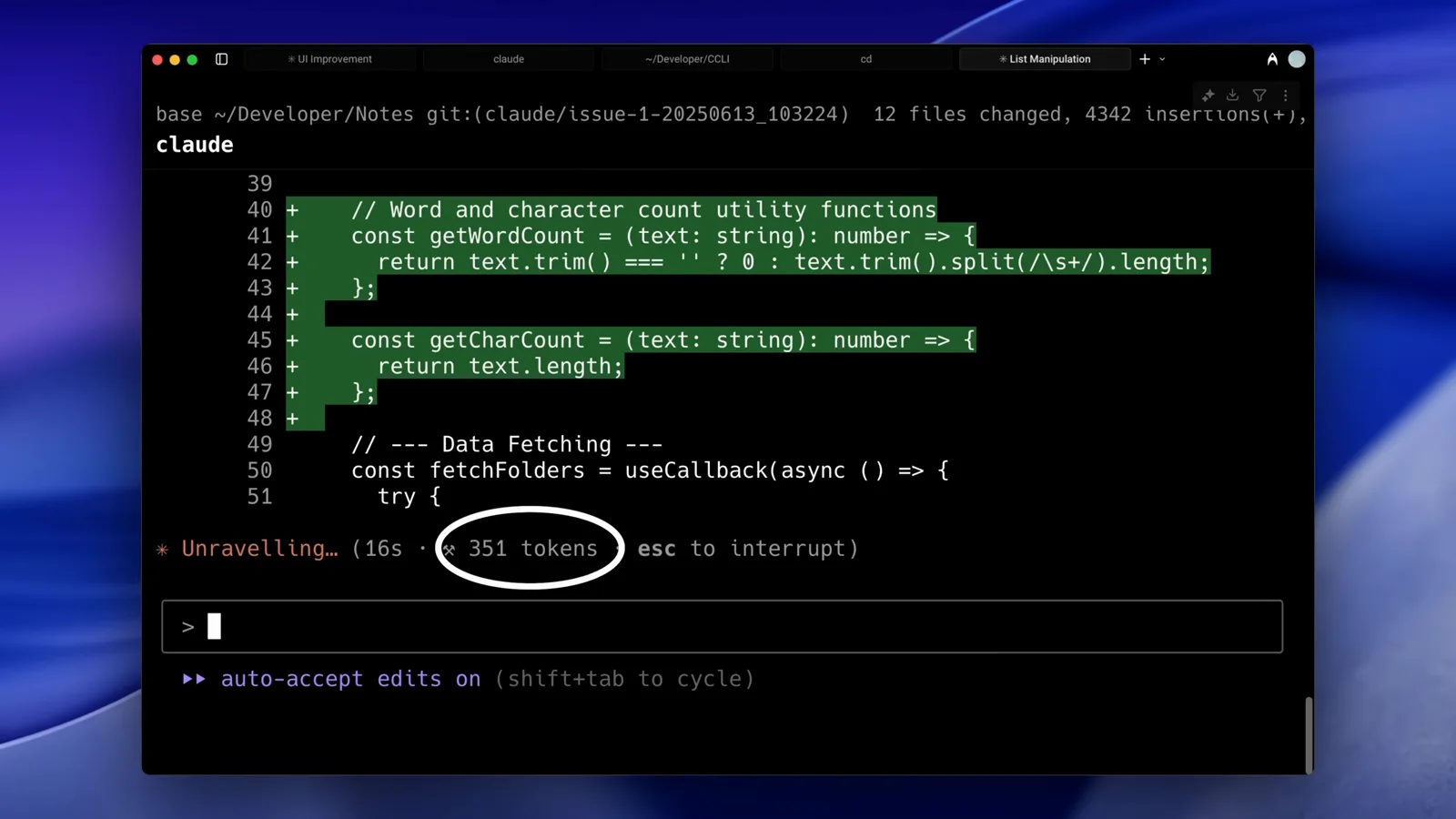The height and width of the screenshot is (819, 1456).
Task: Click the fetchFolders useCallback line
Action: pos(650,470)
